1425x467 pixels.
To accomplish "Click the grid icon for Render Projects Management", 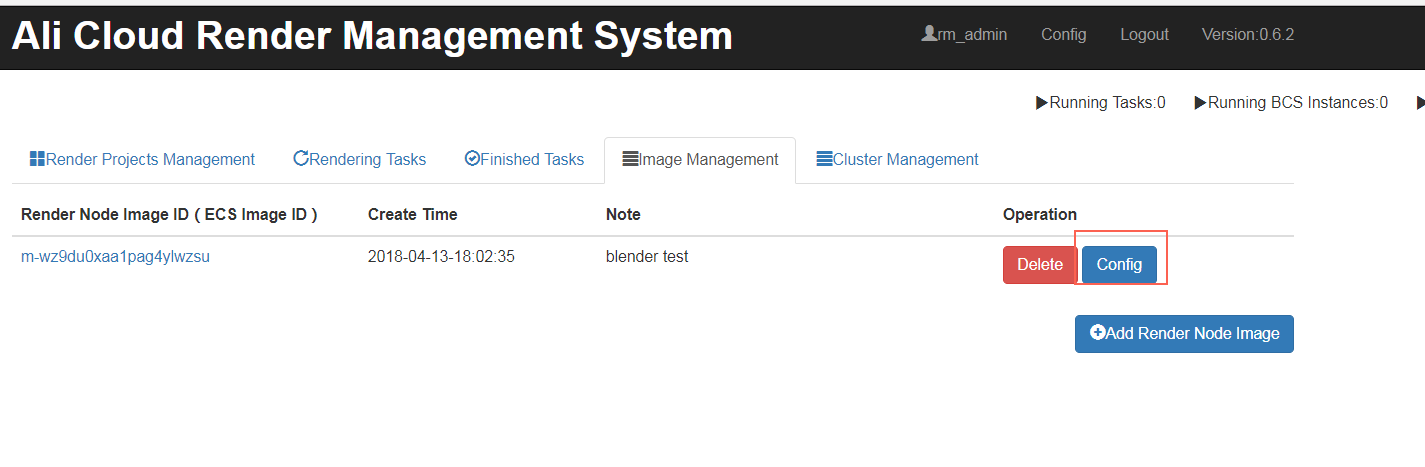I will (x=38, y=159).
